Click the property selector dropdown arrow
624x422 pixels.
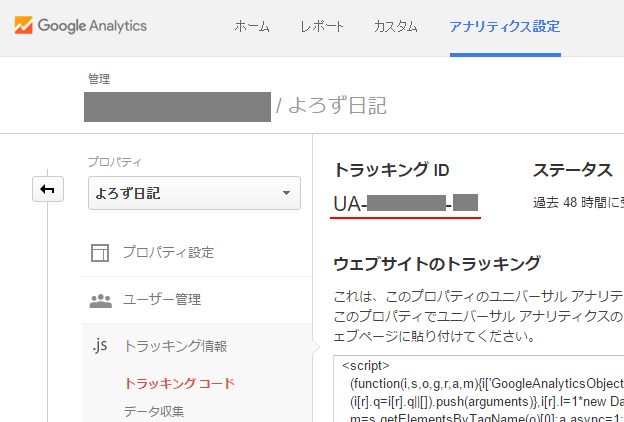(287, 192)
